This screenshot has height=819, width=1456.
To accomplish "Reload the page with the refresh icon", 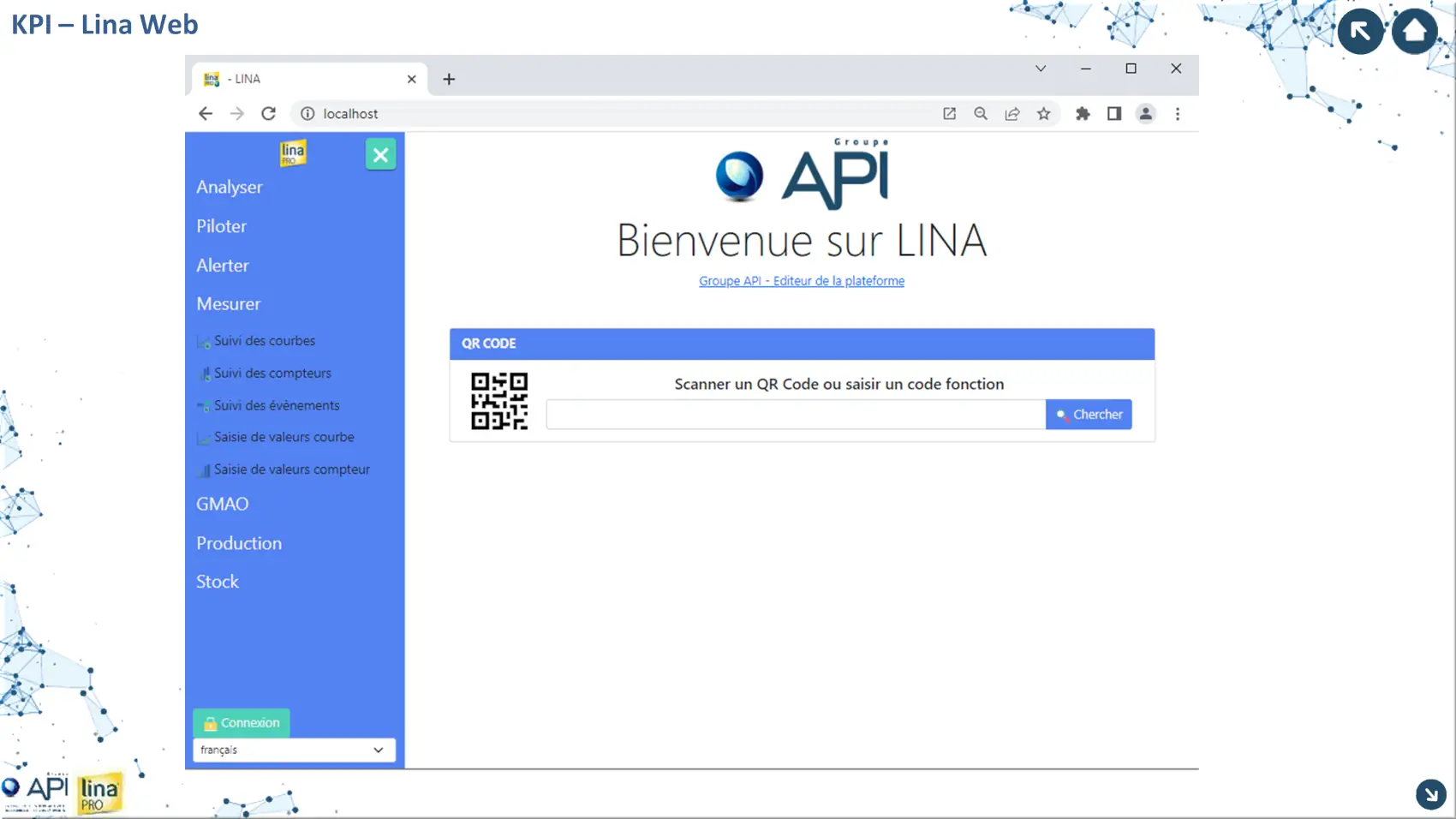I will [x=268, y=114].
